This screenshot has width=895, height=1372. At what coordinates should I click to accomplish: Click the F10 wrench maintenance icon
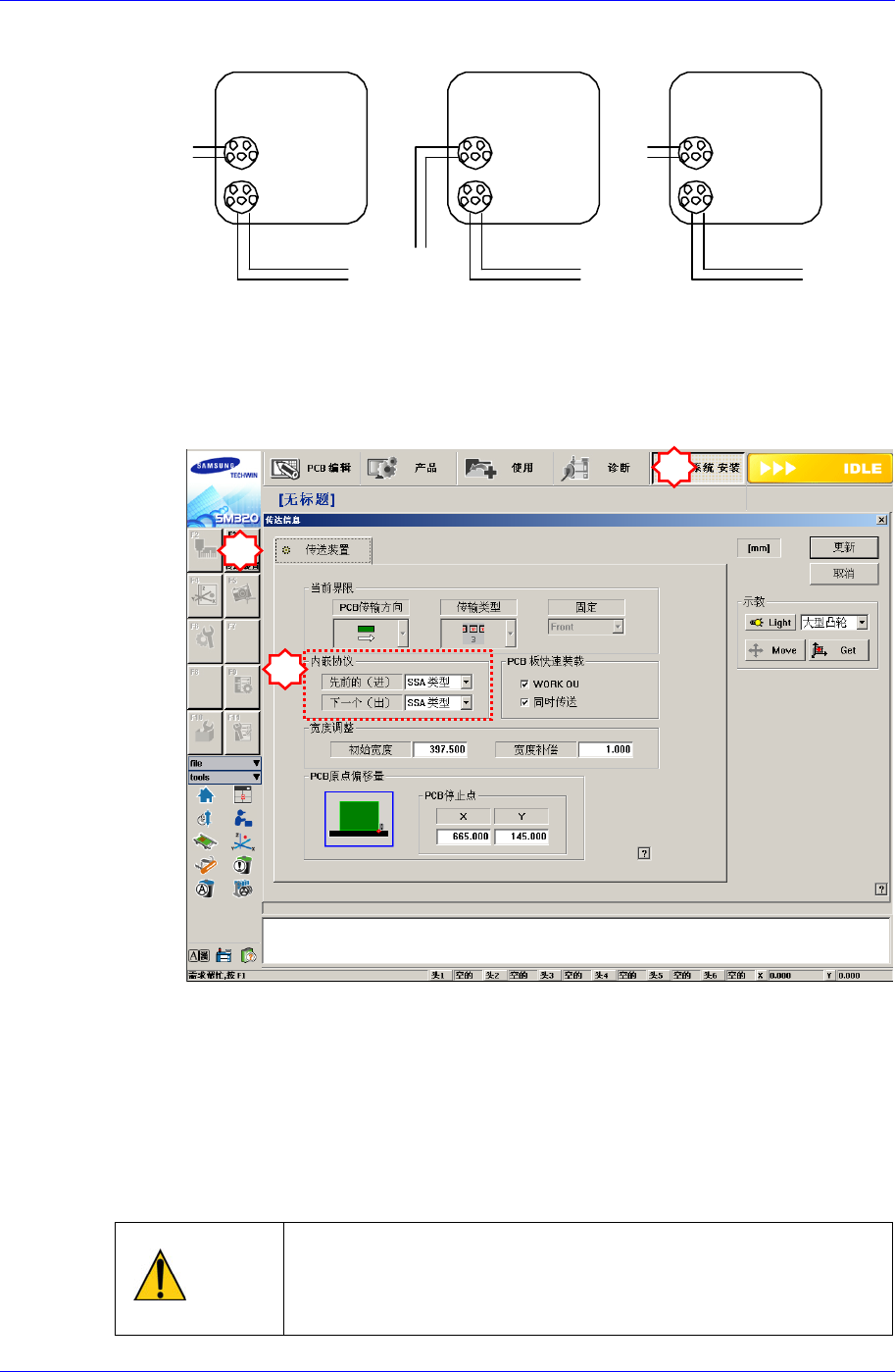click(206, 731)
